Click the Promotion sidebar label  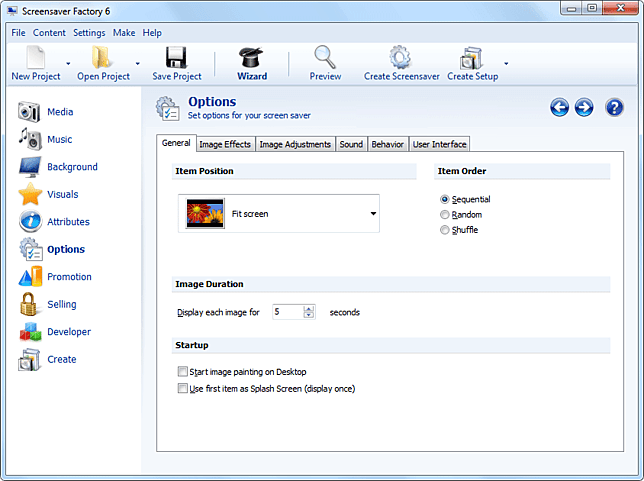tap(69, 277)
